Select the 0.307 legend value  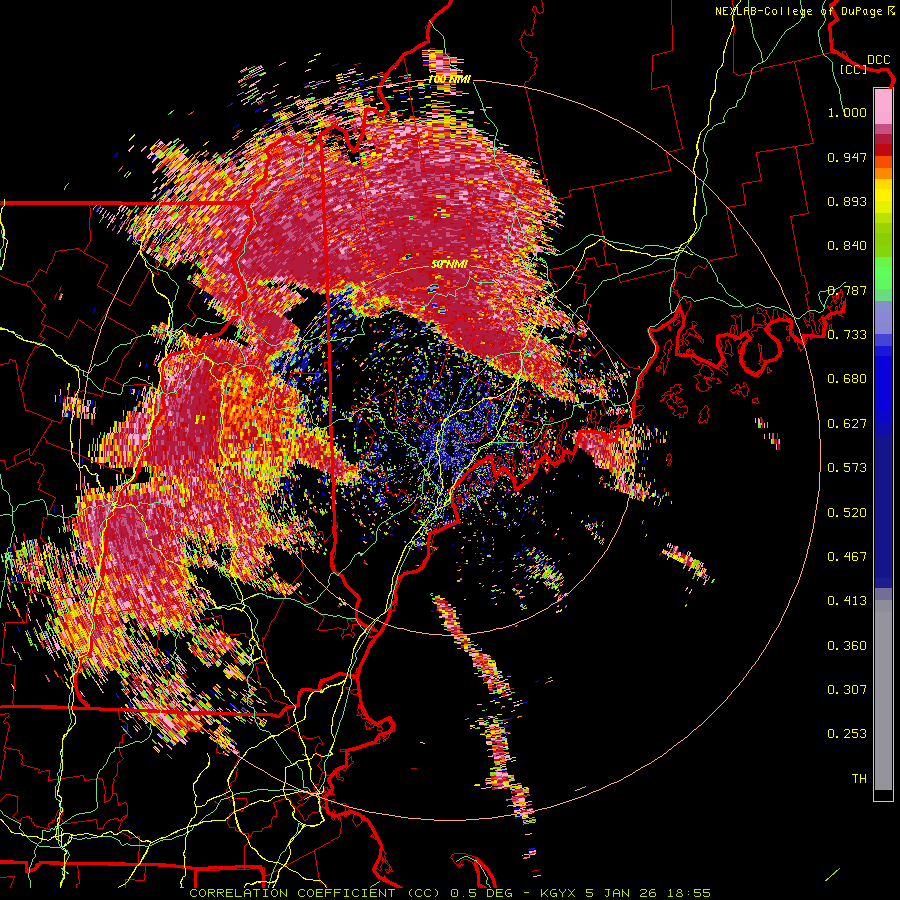847,690
